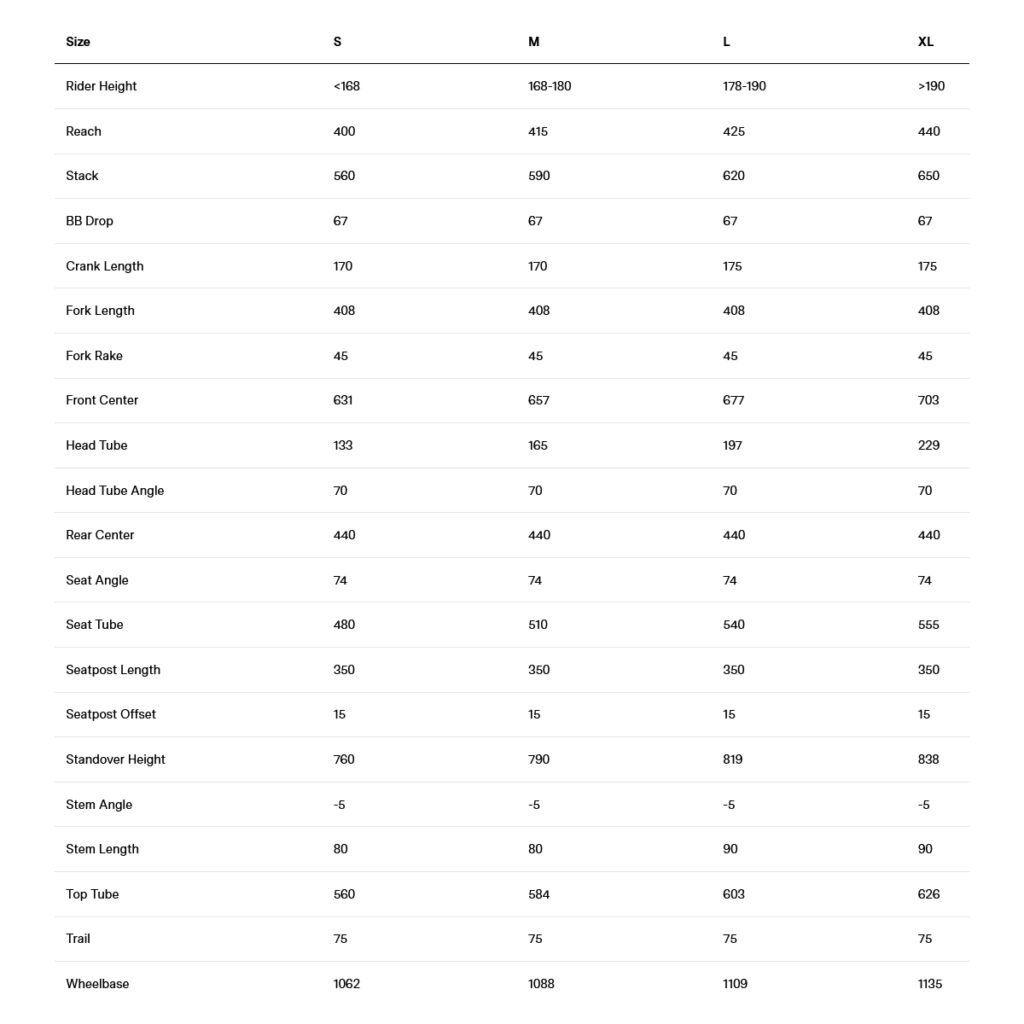Select the M size column header
The width and height of the screenshot is (1024, 1024).
[534, 42]
